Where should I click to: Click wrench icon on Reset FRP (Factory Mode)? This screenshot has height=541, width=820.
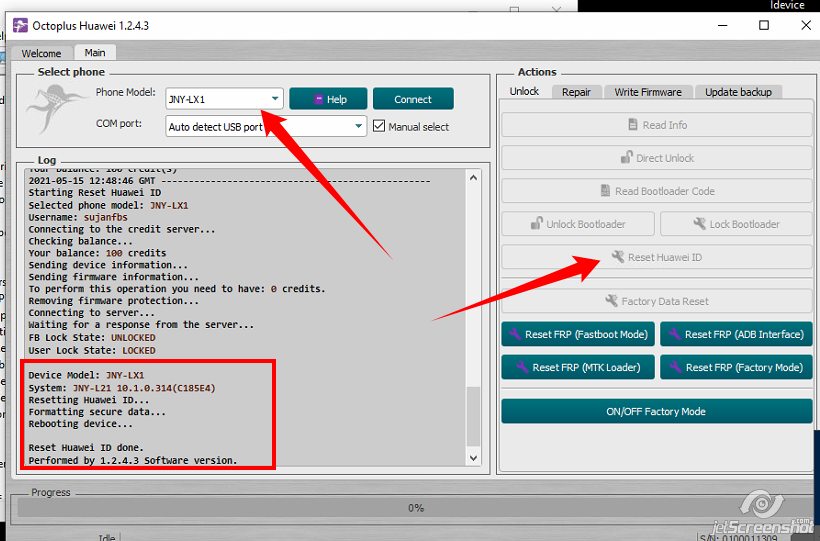pyautogui.click(x=676, y=367)
